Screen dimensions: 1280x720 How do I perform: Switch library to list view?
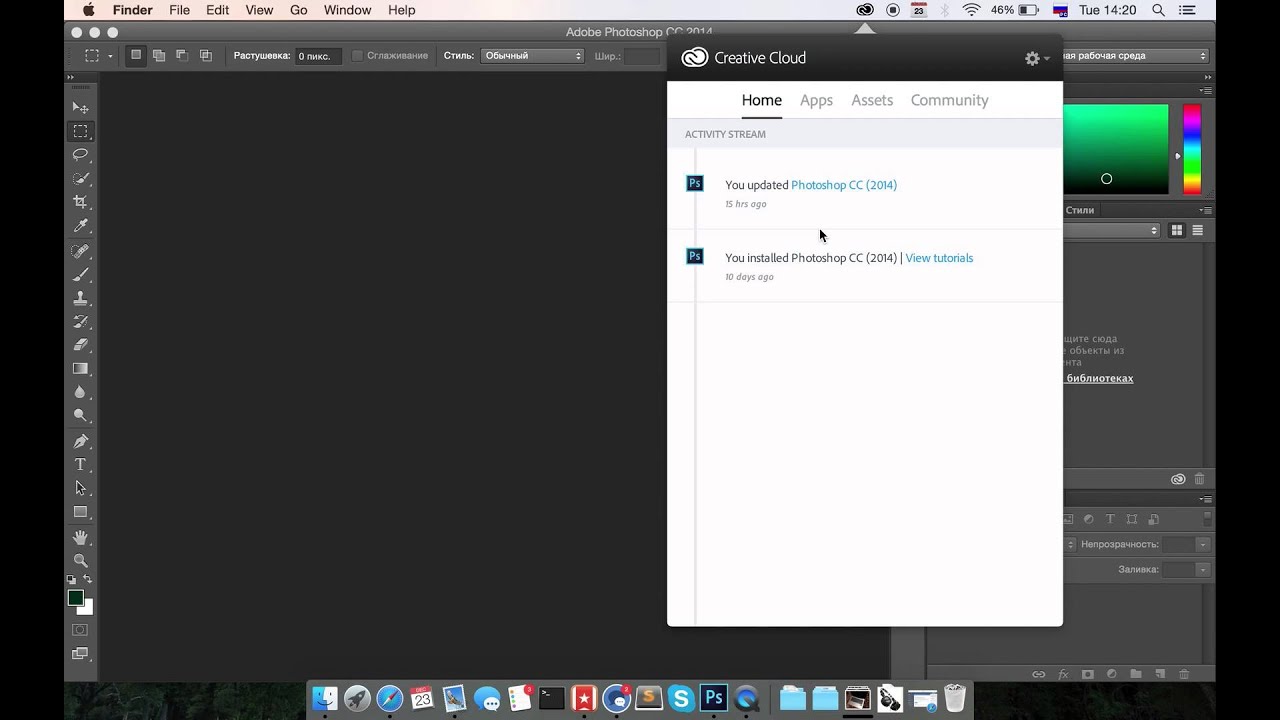point(1197,230)
